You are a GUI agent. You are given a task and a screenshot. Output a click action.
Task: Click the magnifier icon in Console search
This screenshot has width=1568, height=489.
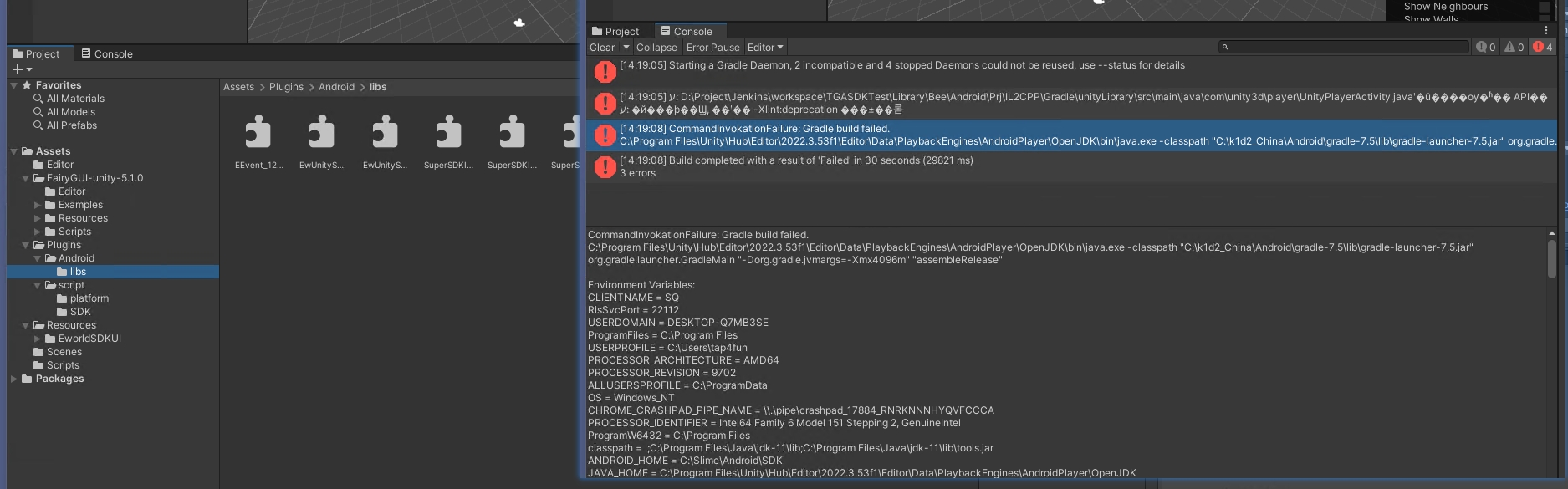coord(1225,48)
